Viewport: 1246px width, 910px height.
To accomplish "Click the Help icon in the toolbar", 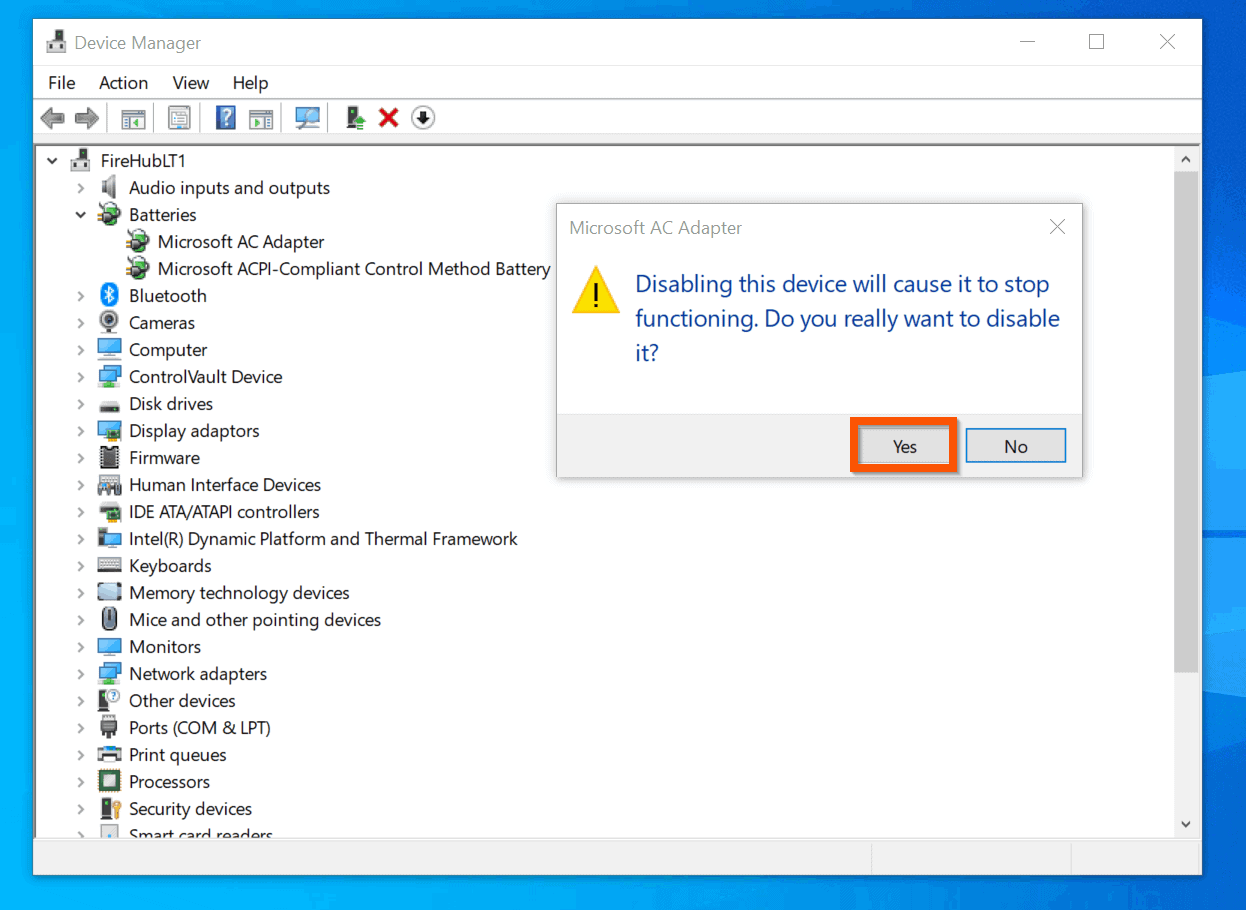I will tap(225, 117).
